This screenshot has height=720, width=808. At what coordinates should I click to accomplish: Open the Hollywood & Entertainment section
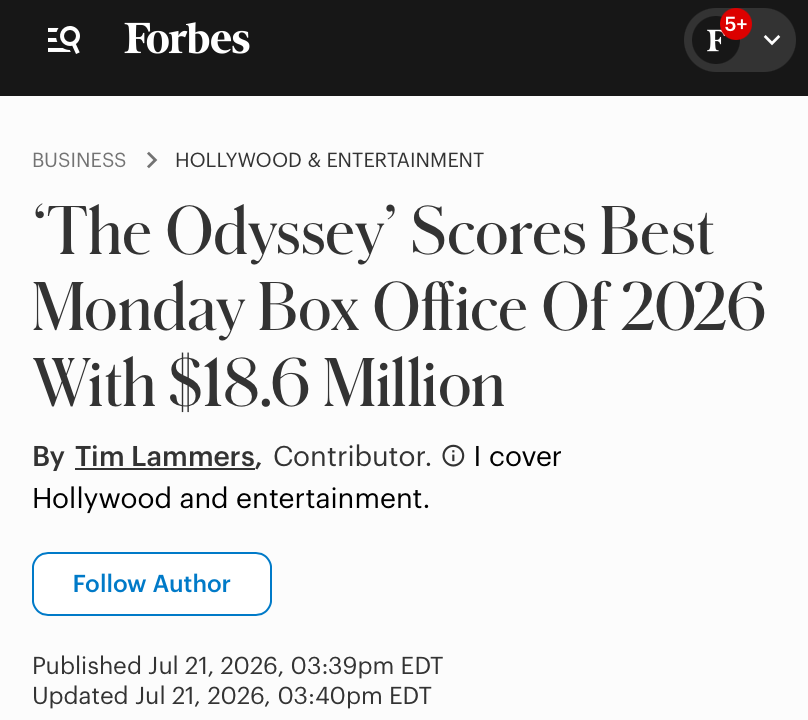(329, 160)
